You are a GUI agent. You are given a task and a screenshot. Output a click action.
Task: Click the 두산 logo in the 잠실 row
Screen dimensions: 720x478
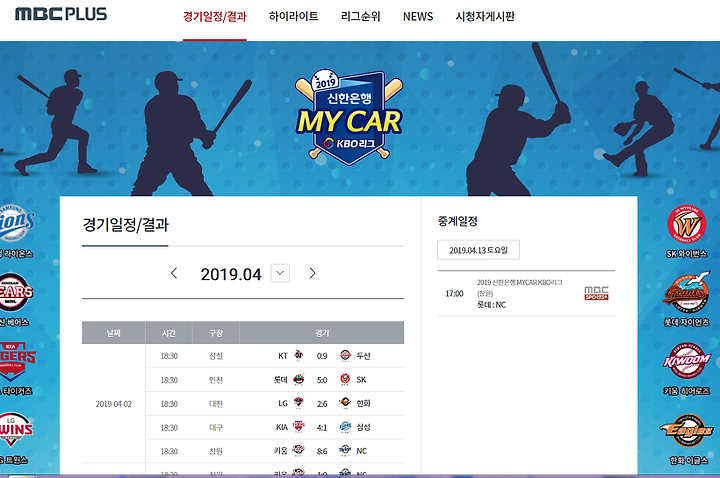point(345,355)
